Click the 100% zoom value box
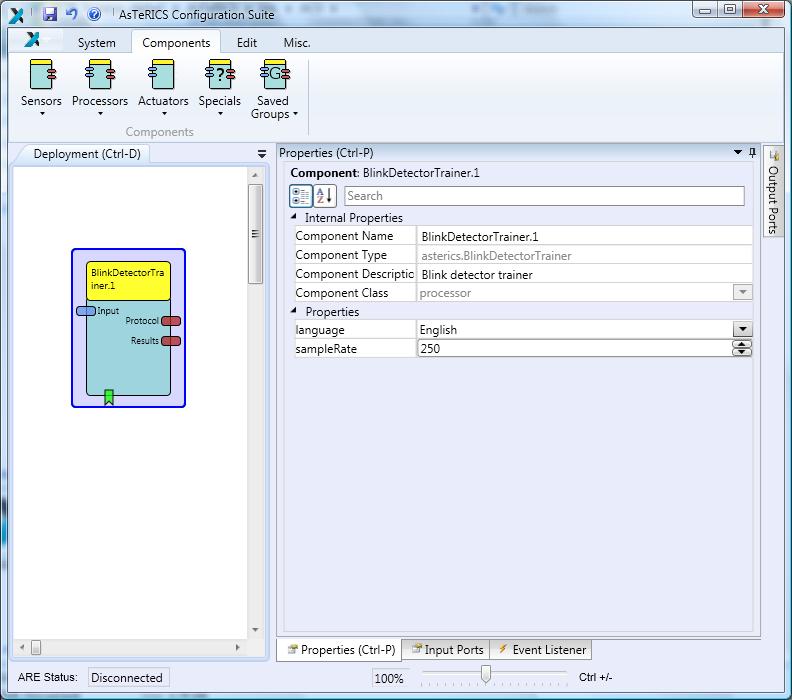Screen dimensions: 792x700 (x=389, y=678)
